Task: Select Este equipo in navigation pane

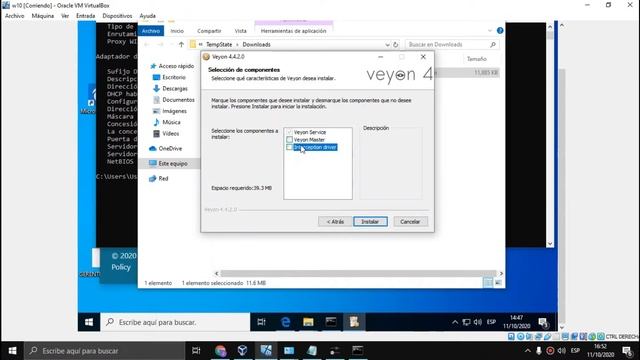Action: click(x=168, y=163)
